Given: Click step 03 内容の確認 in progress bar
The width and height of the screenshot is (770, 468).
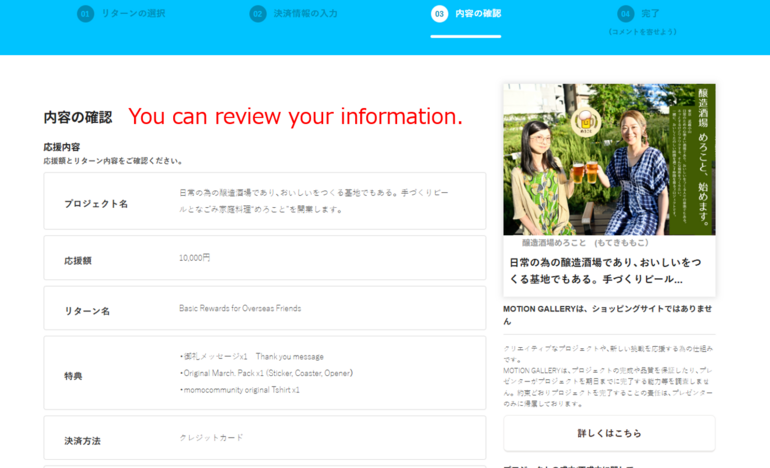Looking at the screenshot, I should (x=466, y=14).
